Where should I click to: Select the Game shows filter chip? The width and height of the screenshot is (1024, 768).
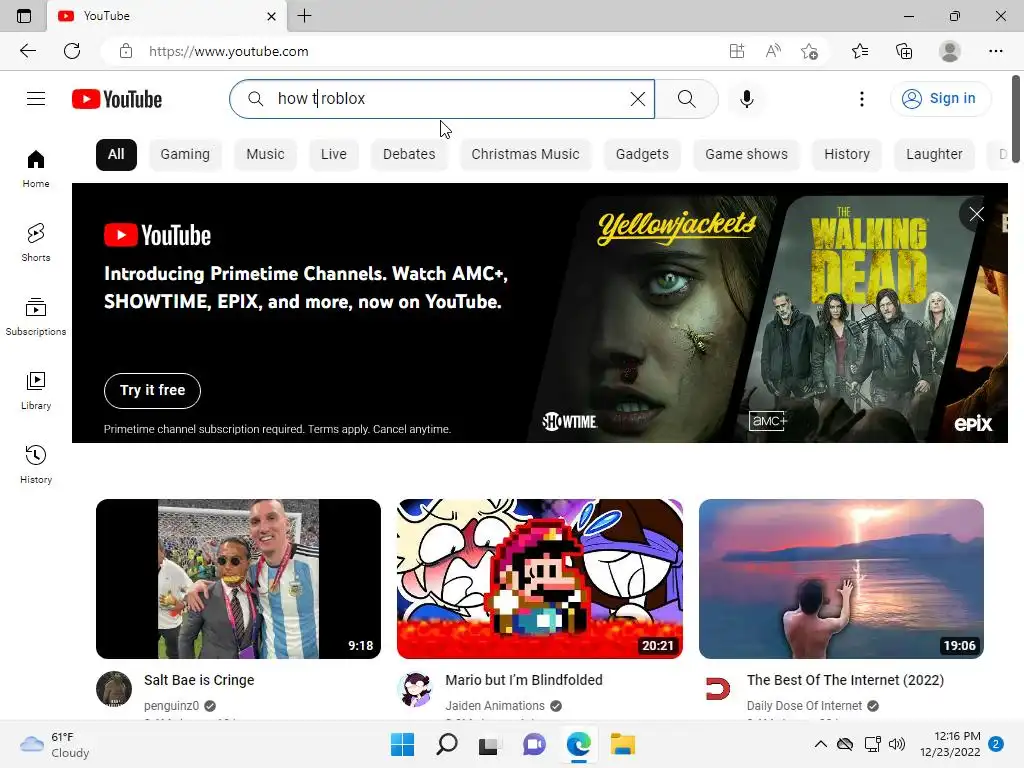tap(746, 154)
